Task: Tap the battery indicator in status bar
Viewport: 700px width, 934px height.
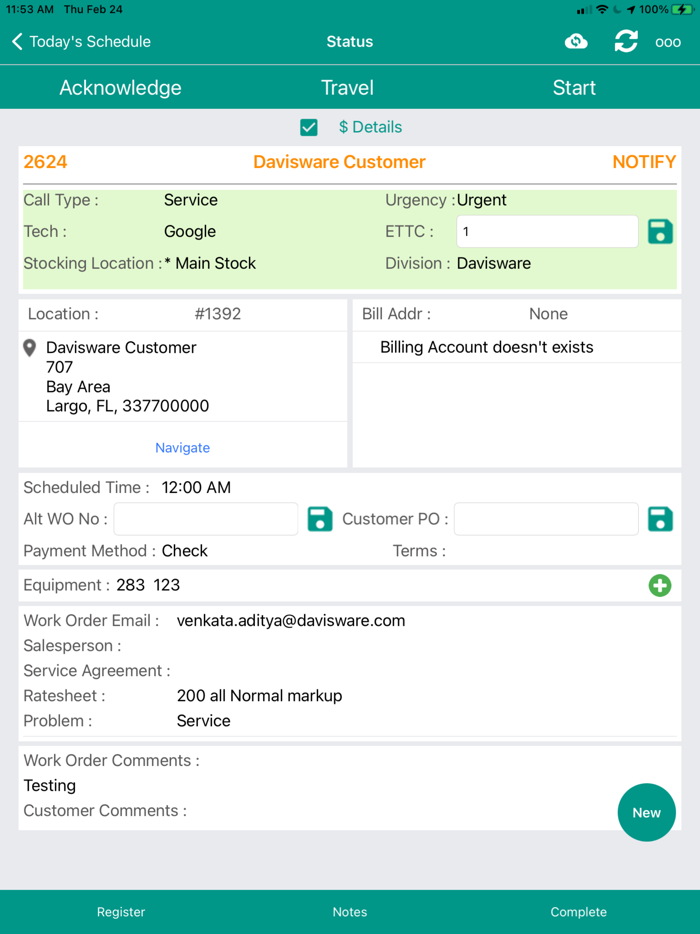Action: click(683, 10)
